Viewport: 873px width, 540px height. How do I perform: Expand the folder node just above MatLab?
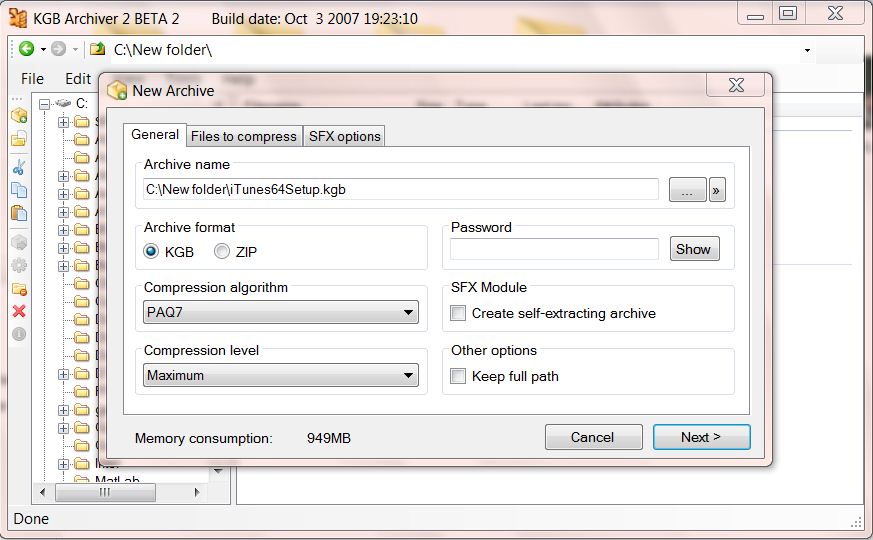63,464
